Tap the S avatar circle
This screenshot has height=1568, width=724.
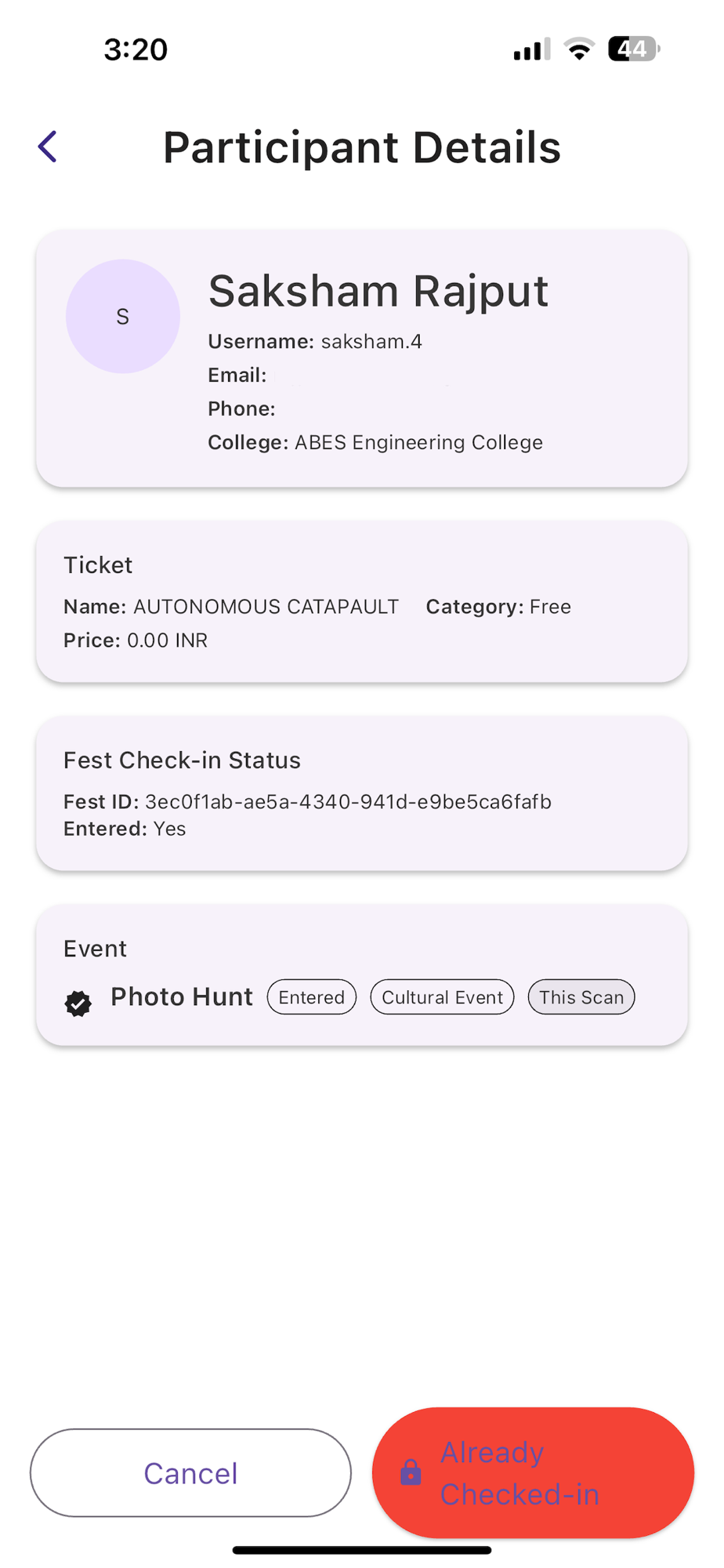[123, 316]
